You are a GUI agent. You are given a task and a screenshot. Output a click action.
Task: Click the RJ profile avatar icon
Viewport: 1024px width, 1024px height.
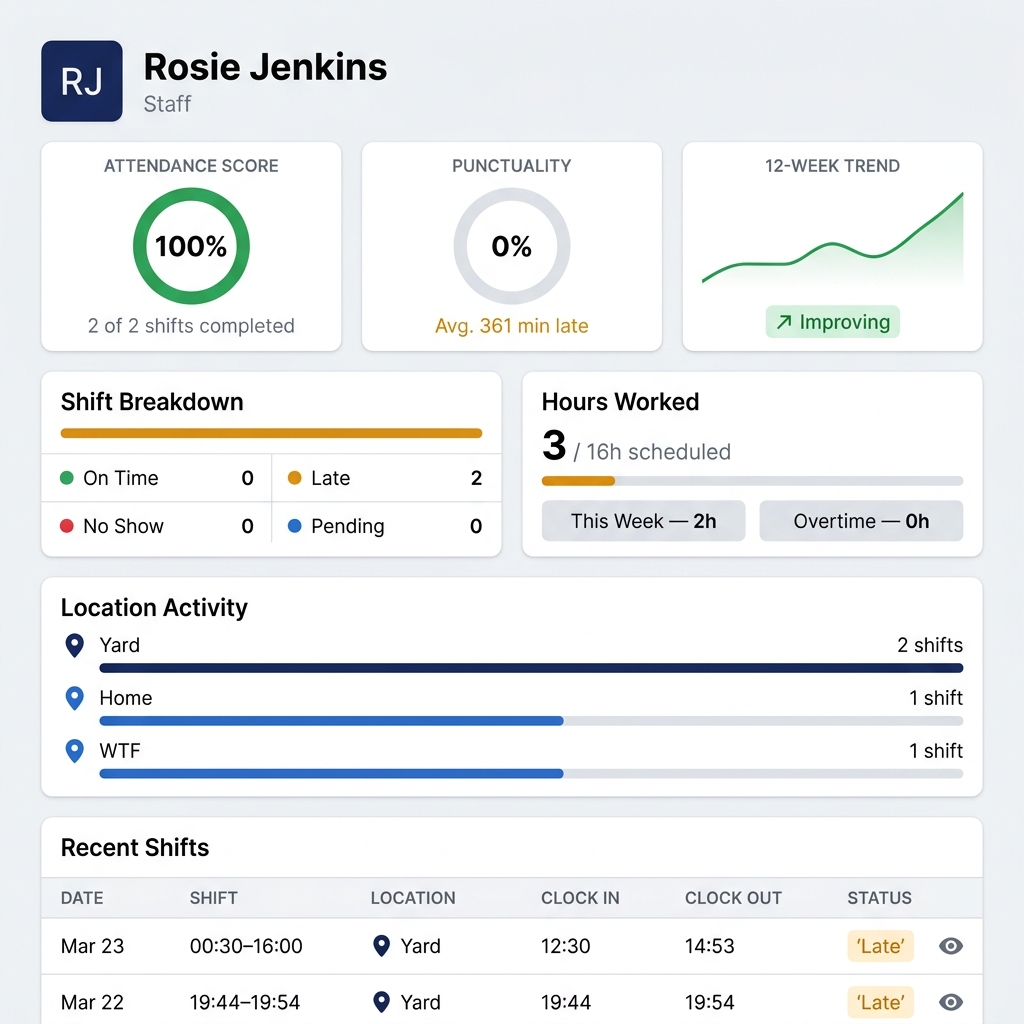click(81, 81)
